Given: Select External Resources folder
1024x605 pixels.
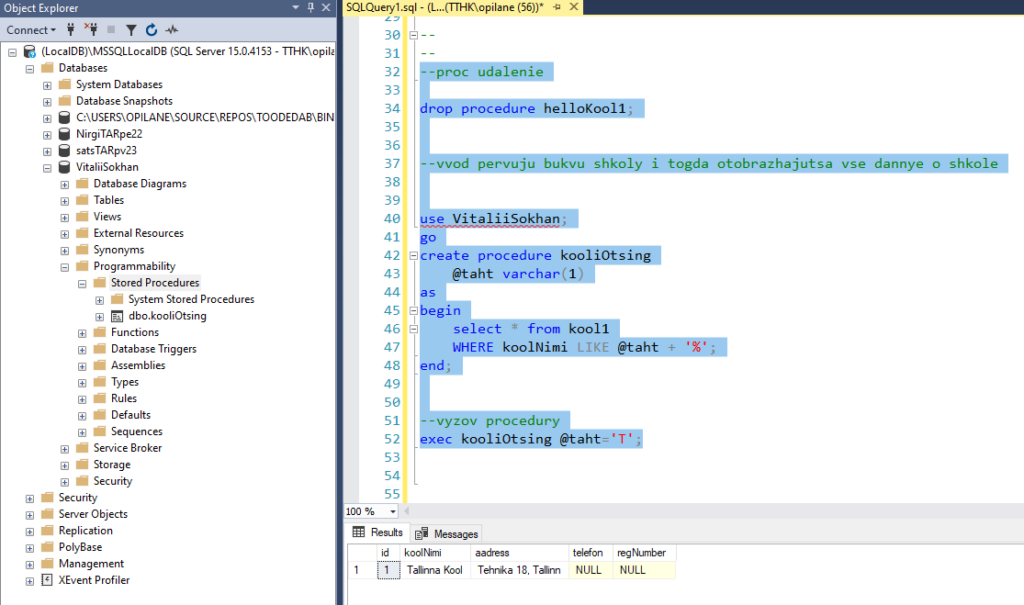Looking at the screenshot, I should pyautogui.click(x=138, y=233).
